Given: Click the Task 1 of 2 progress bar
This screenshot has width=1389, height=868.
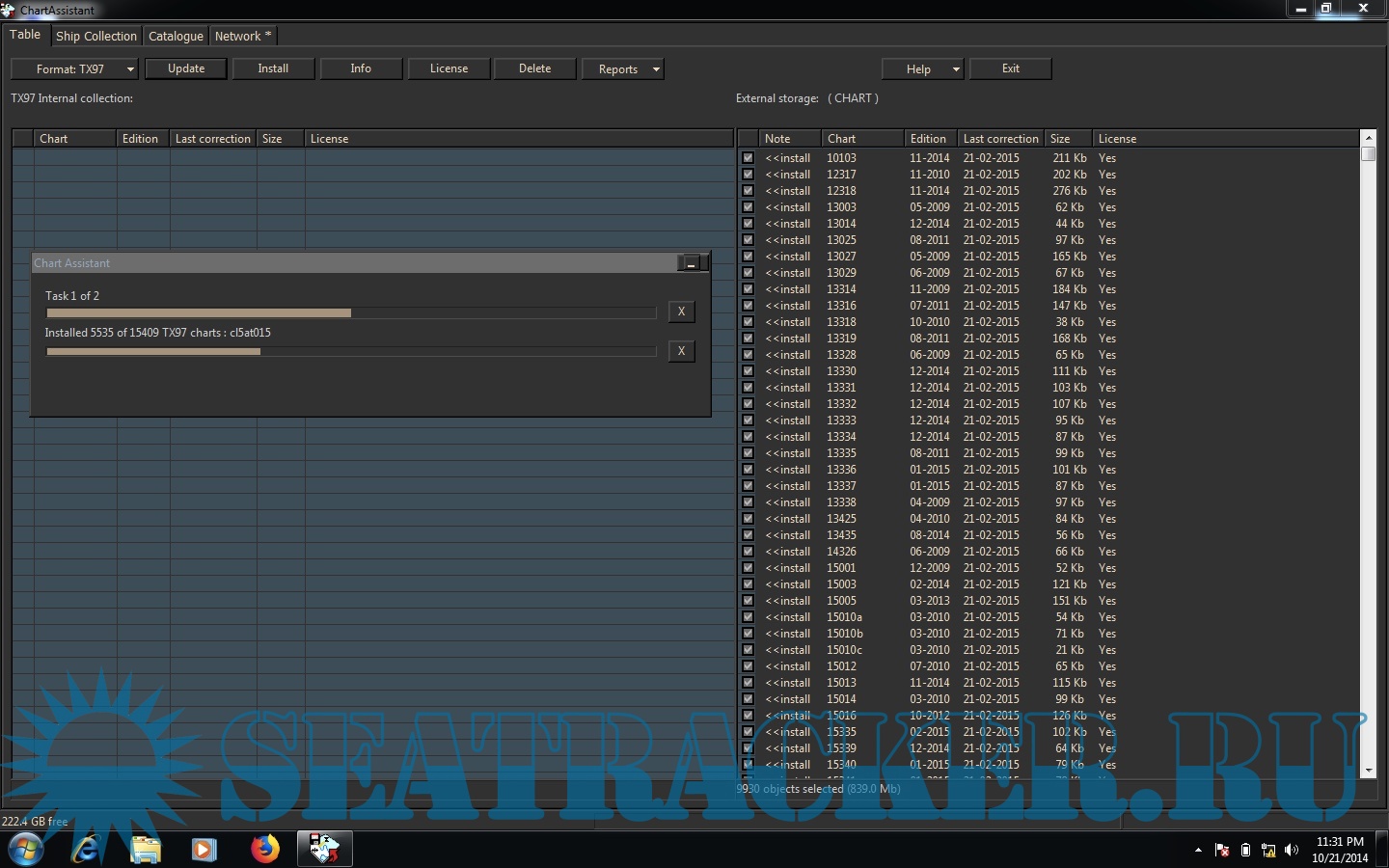Looking at the screenshot, I should pos(351,312).
